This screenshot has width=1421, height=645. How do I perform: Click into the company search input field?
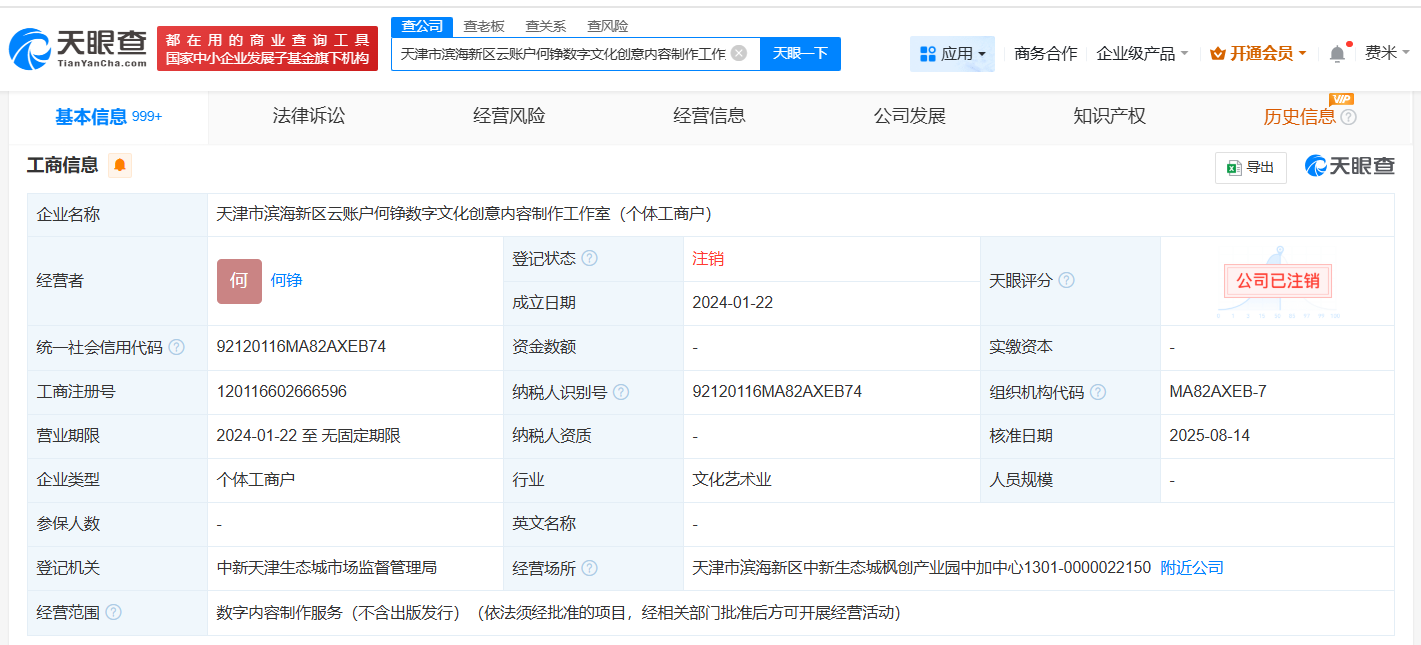562,54
